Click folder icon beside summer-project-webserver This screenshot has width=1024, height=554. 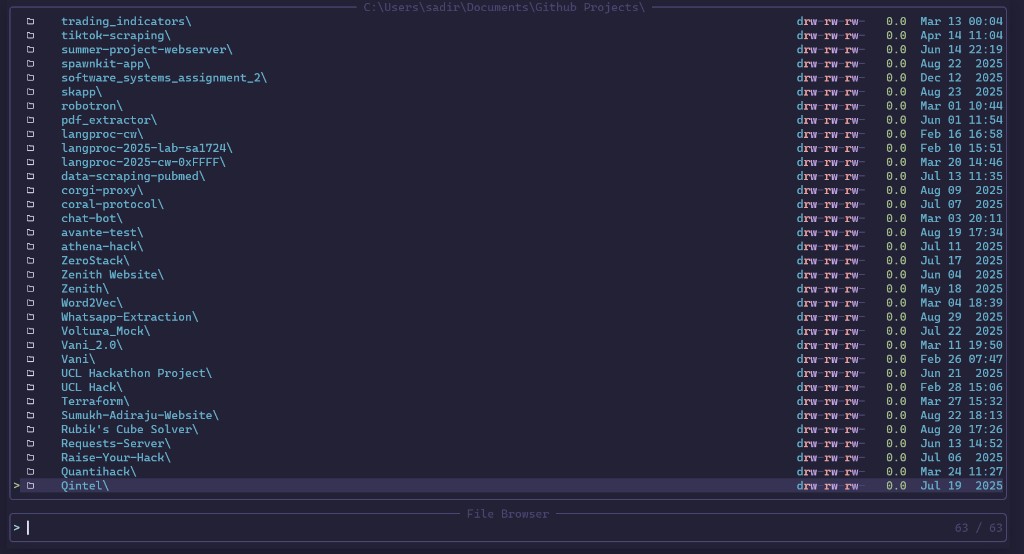[x=30, y=50]
